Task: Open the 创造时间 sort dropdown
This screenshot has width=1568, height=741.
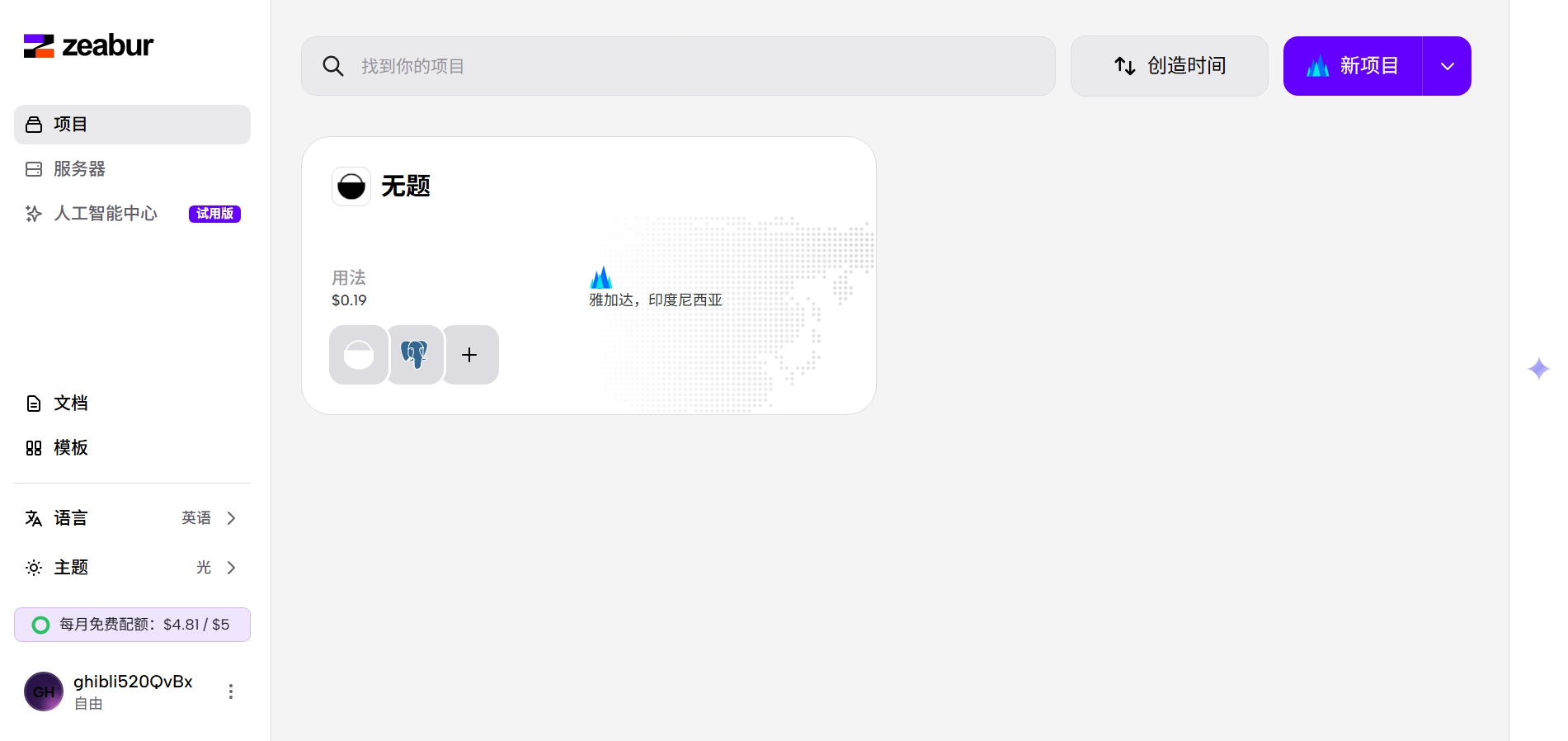Action: click(x=1169, y=66)
